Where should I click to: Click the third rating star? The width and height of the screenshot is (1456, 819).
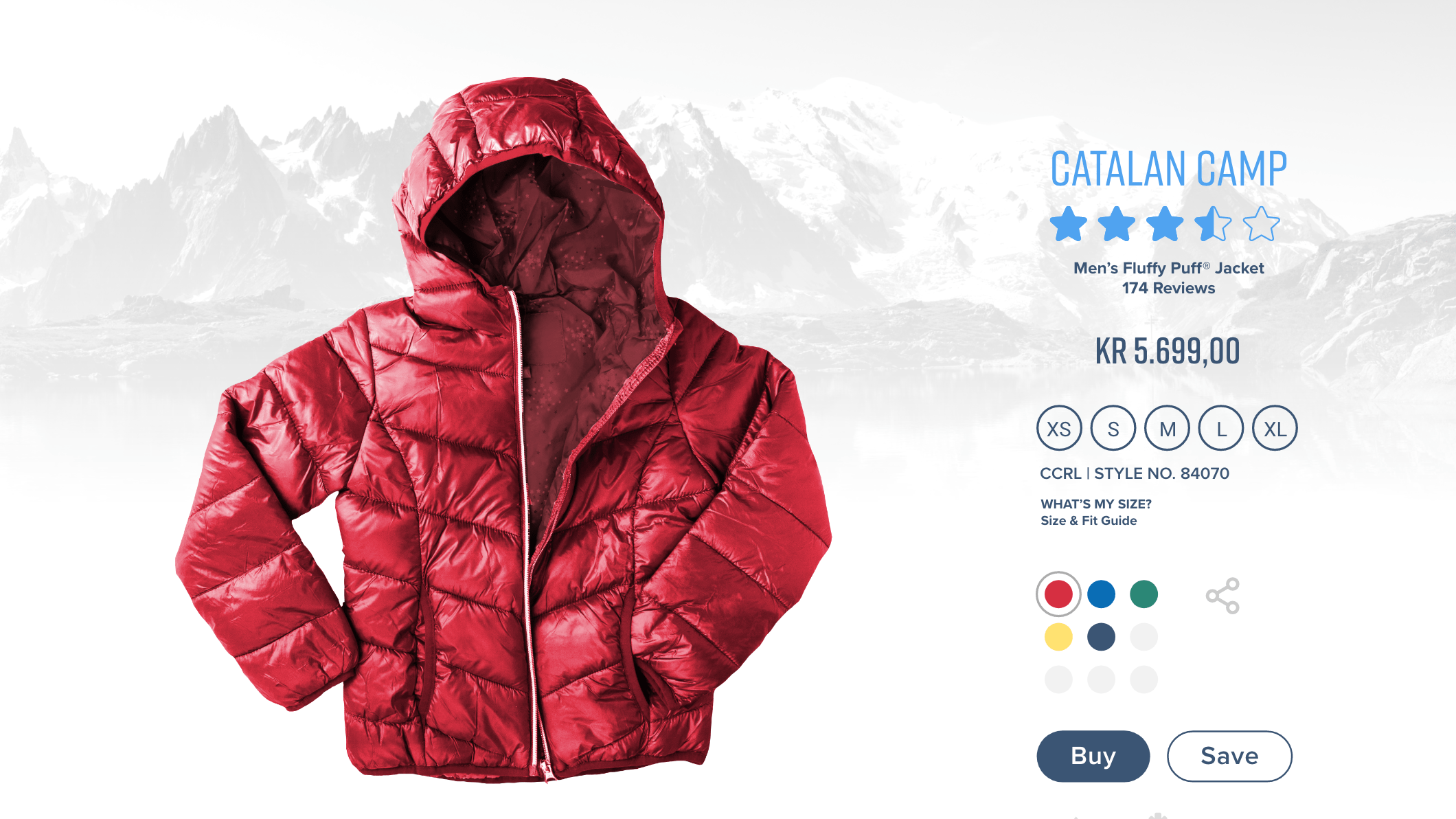[1165, 224]
